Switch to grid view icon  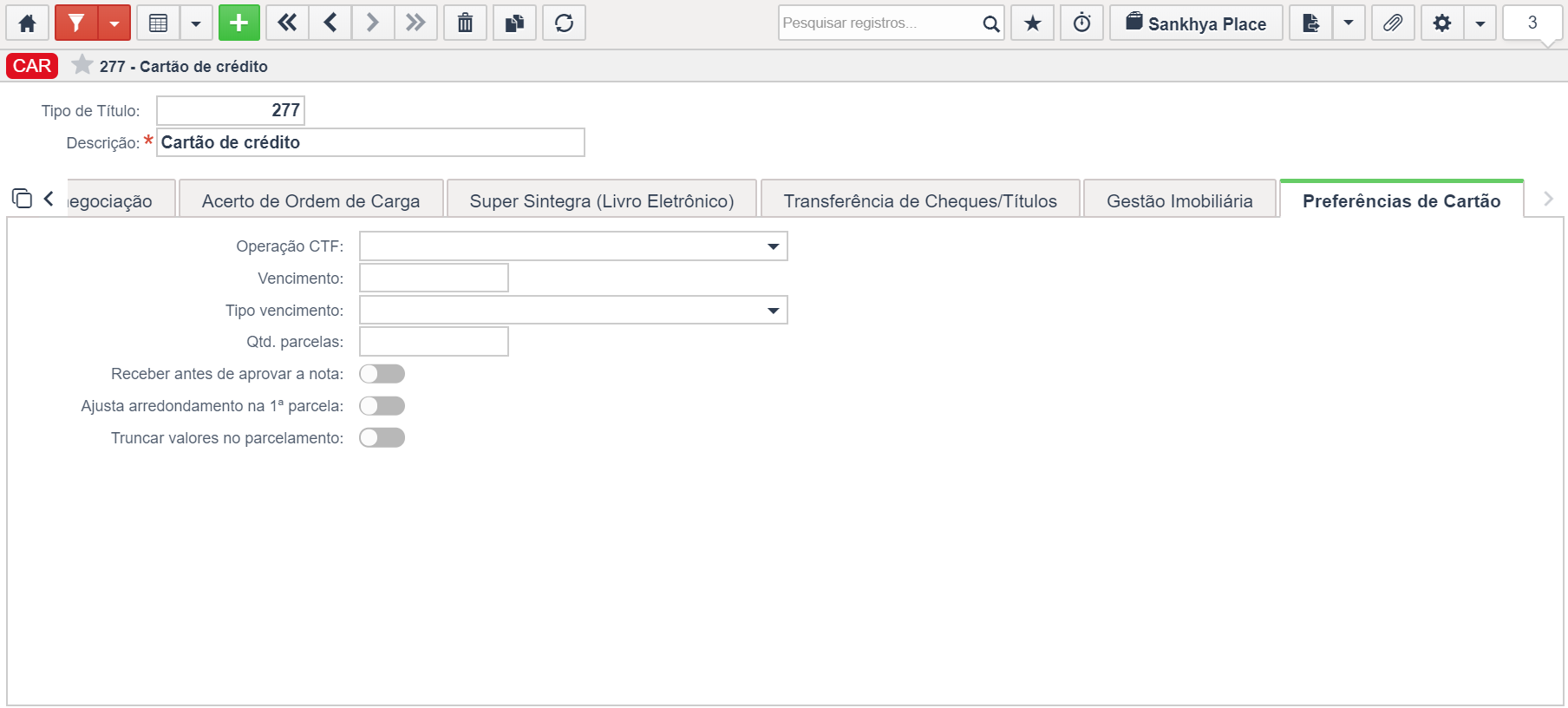(x=158, y=23)
